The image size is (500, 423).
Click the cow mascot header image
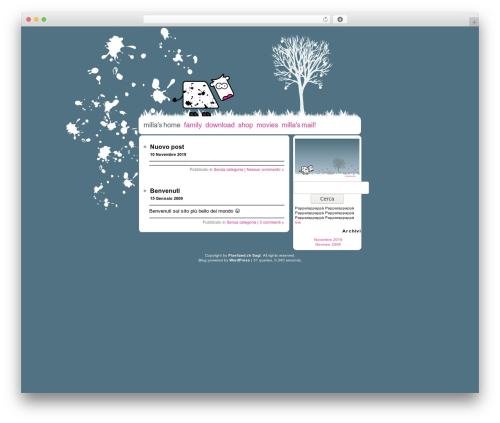point(203,96)
